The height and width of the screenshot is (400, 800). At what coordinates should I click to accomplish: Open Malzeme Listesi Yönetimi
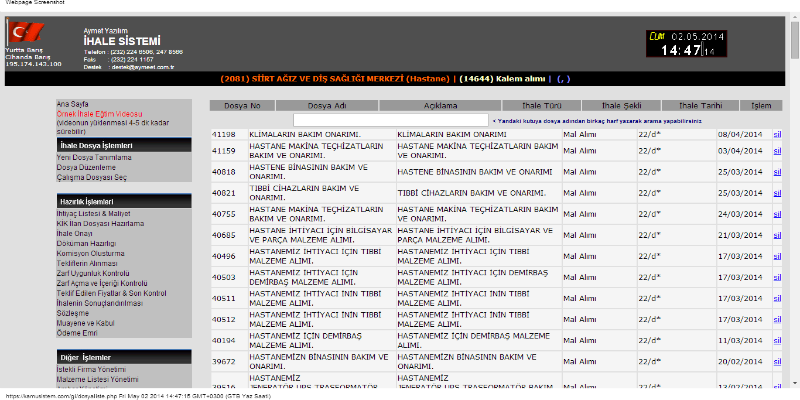tap(97, 380)
